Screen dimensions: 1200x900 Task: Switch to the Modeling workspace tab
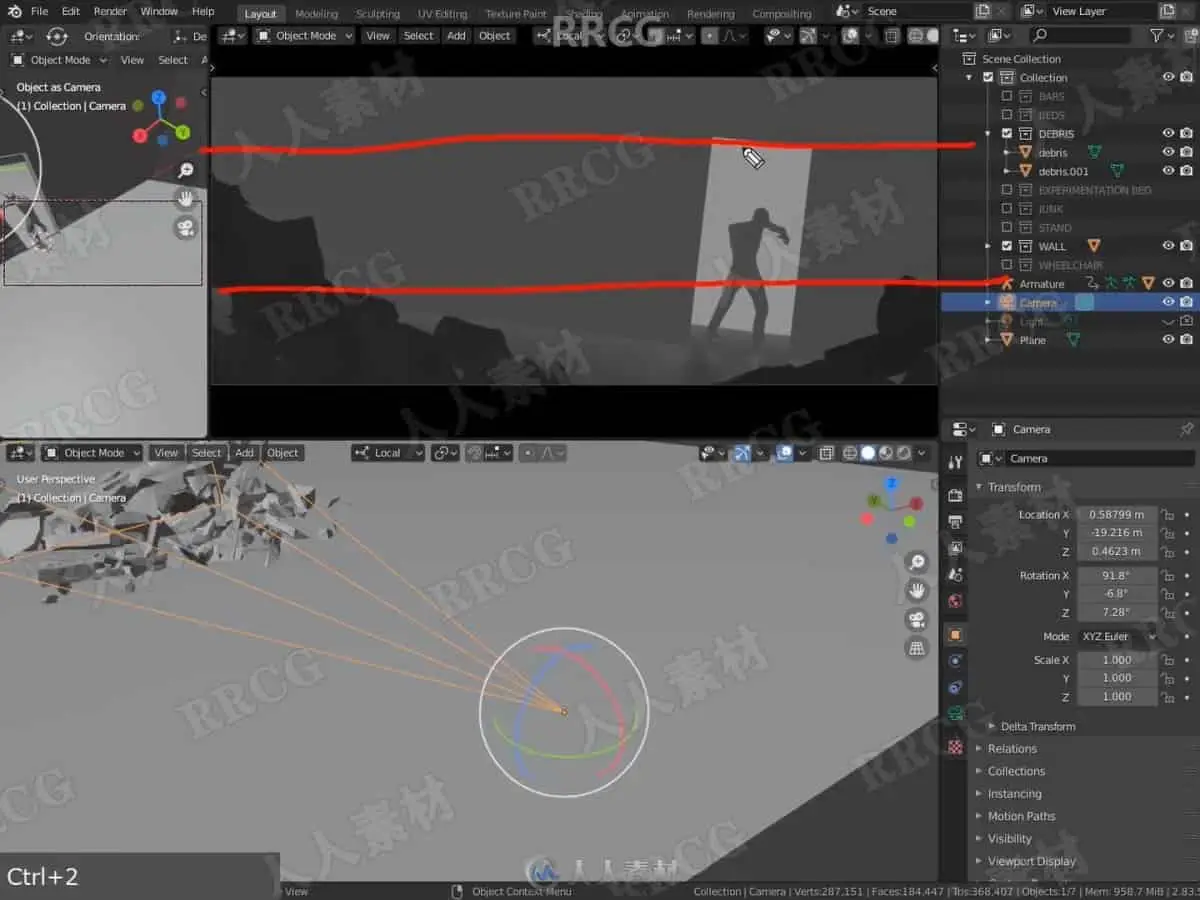click(316, 14)
